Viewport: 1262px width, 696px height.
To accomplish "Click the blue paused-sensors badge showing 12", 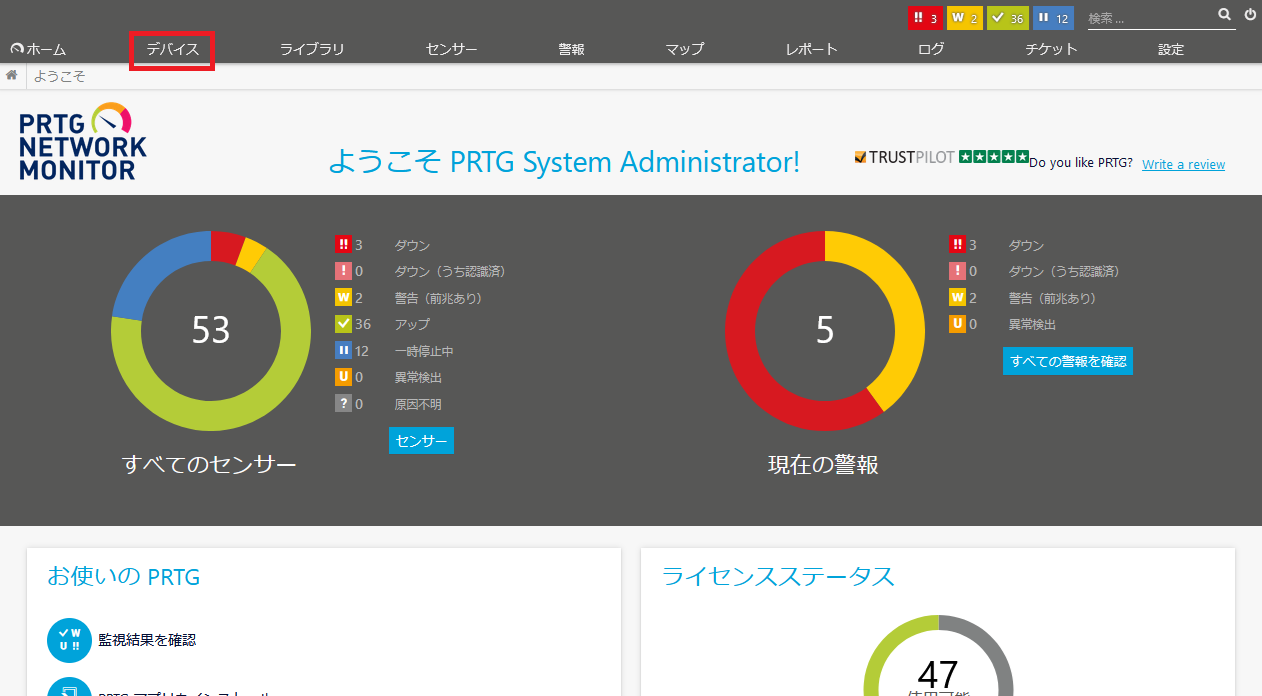I will (1053, 18).
